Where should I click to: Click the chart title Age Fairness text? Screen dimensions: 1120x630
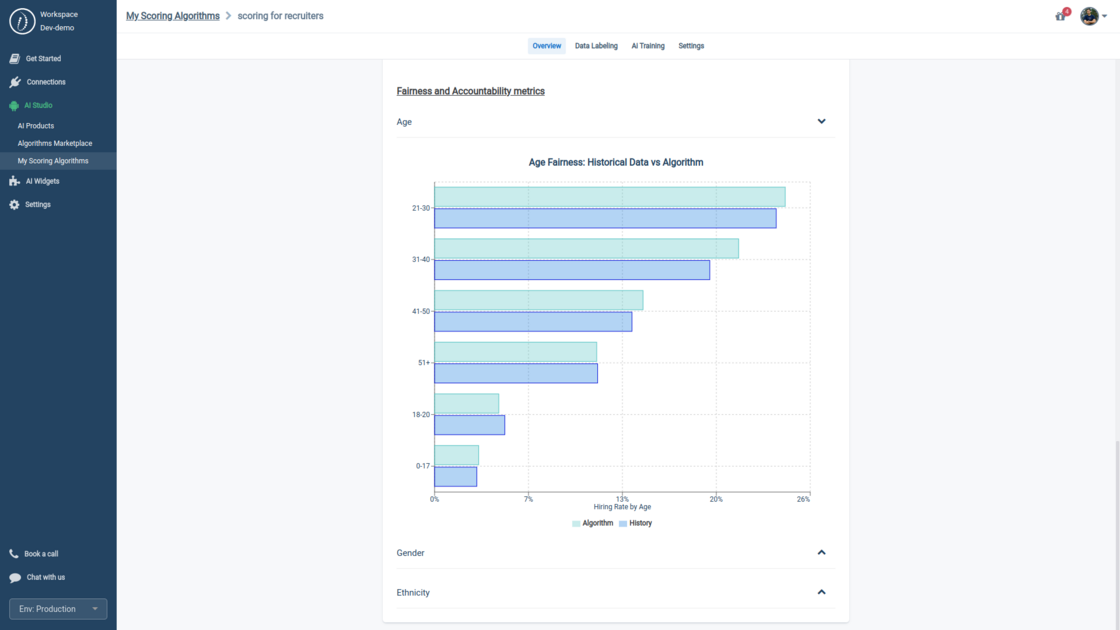tap(616, 162)
